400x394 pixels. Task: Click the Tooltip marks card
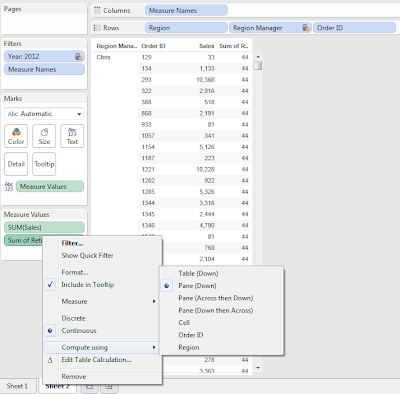click(44, 164)
